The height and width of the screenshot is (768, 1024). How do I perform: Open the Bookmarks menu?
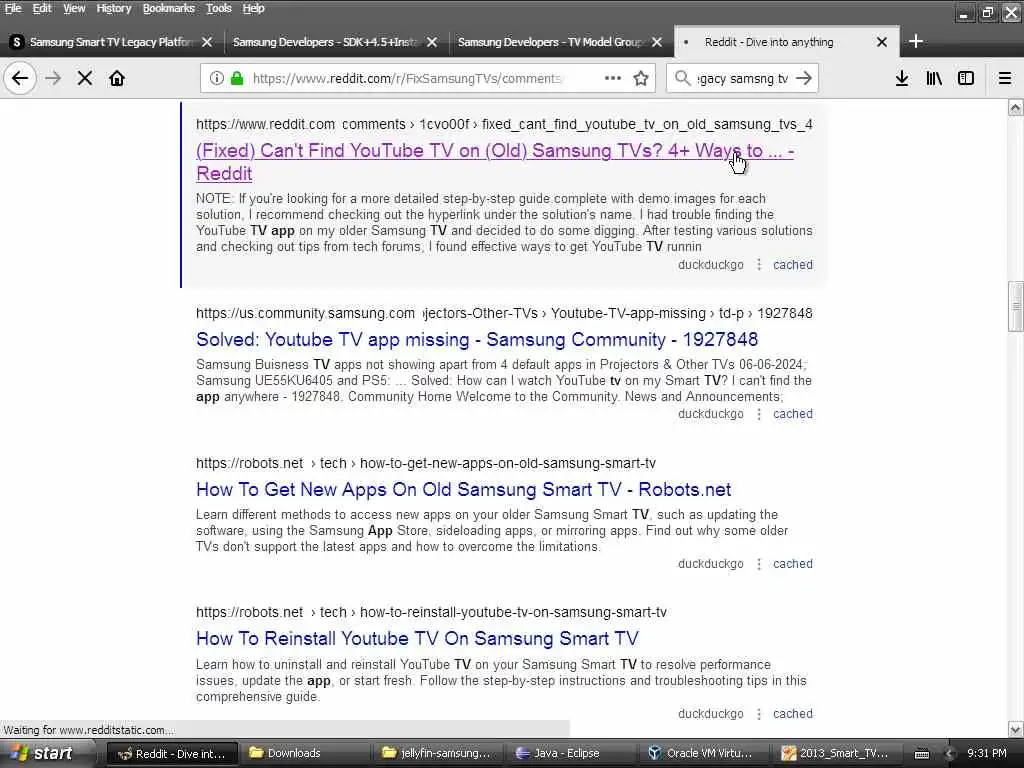point(168,8)
